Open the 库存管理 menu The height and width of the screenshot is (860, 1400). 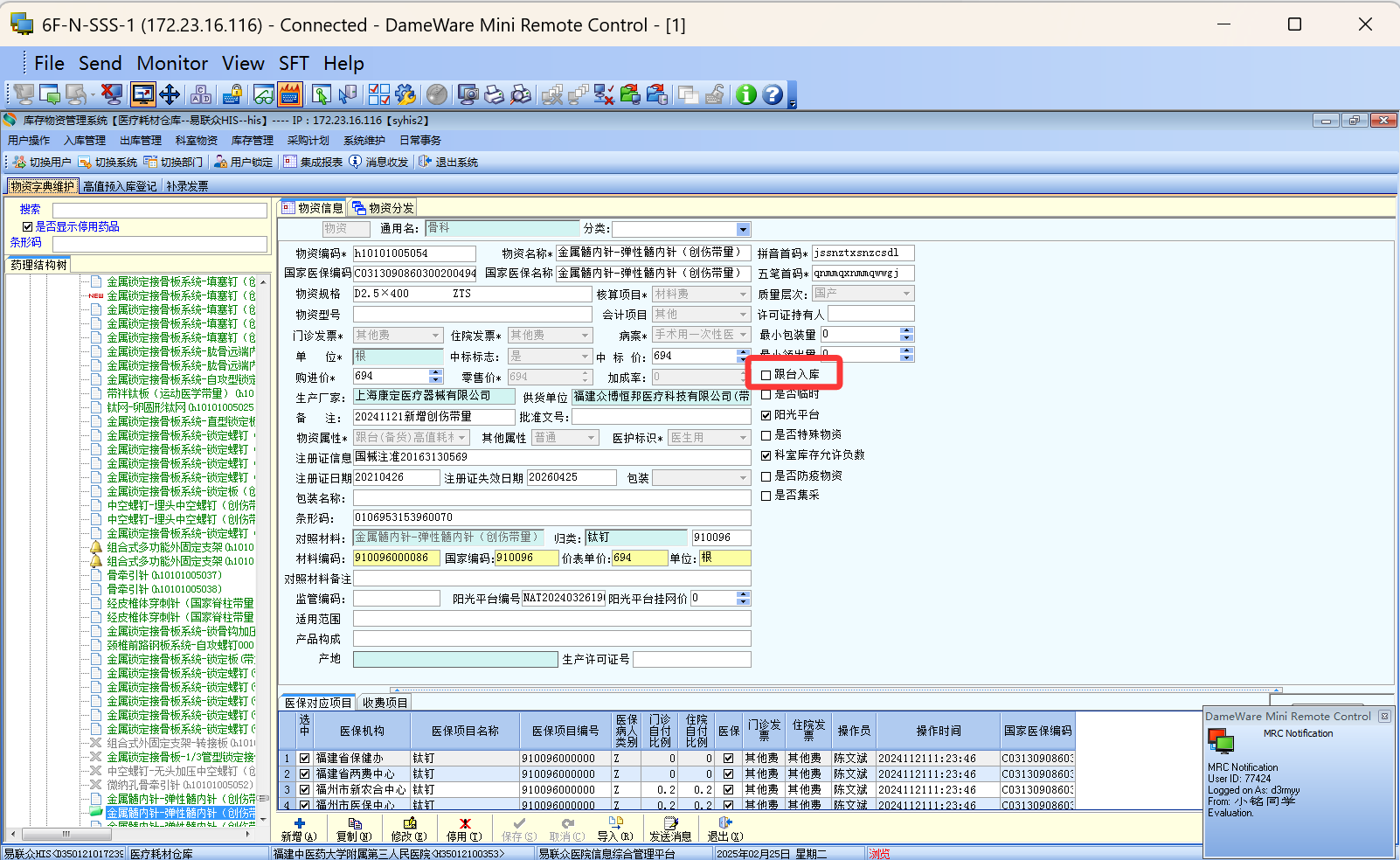click(253, 140)
